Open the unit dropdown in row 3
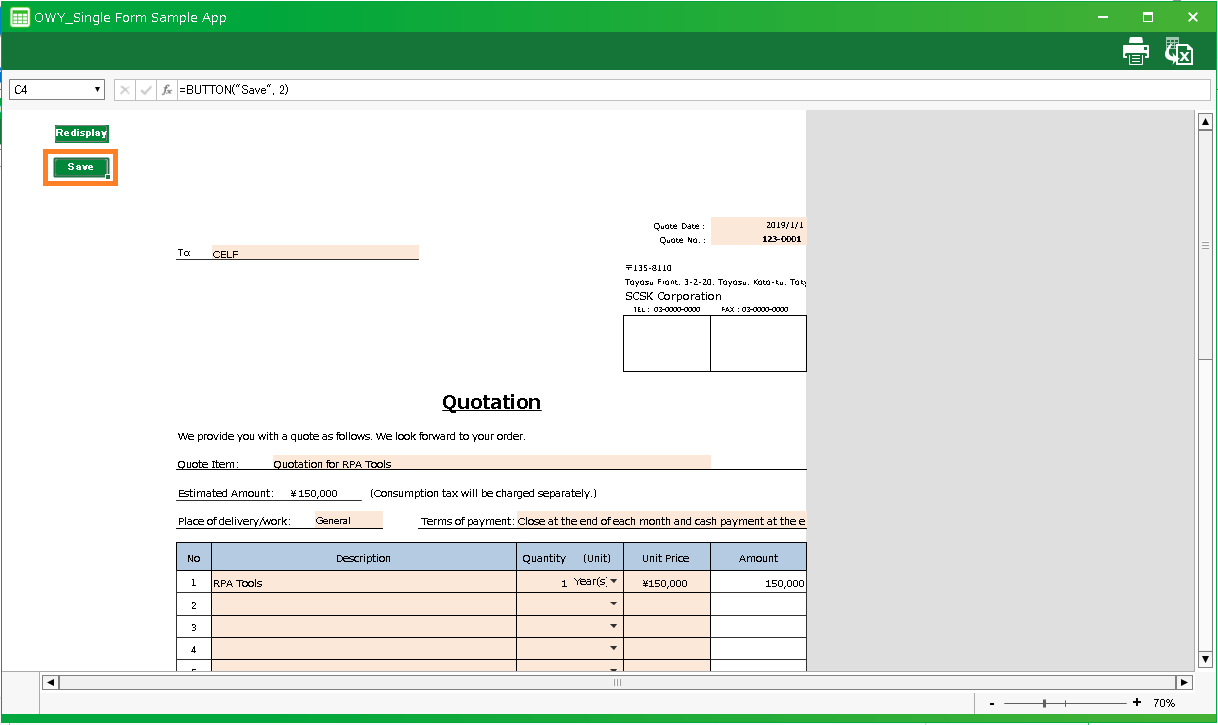The height and width of the screenshot is (725, 1218). click(x=613, y=626)
